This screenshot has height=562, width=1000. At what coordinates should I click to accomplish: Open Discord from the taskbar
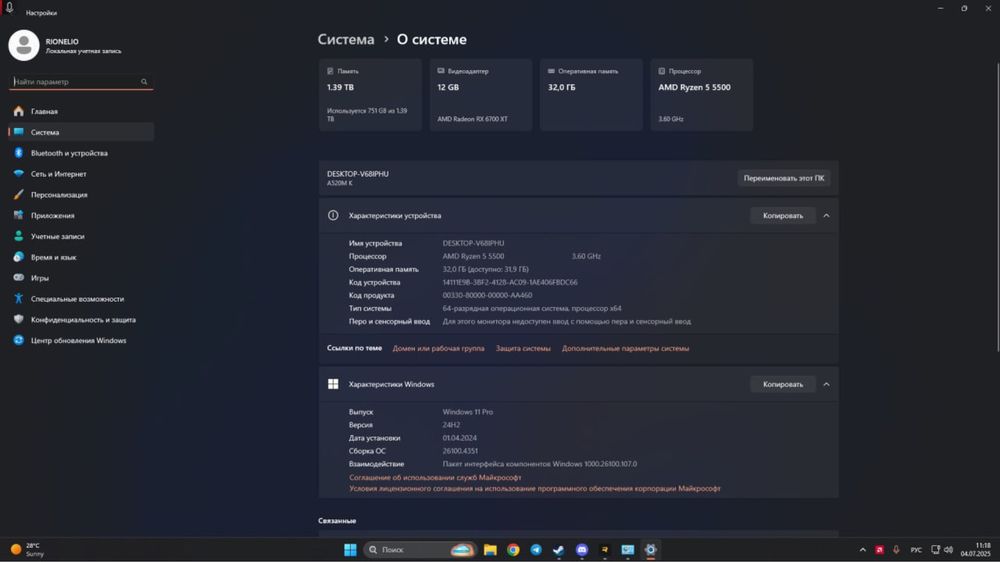coord(582,550)
